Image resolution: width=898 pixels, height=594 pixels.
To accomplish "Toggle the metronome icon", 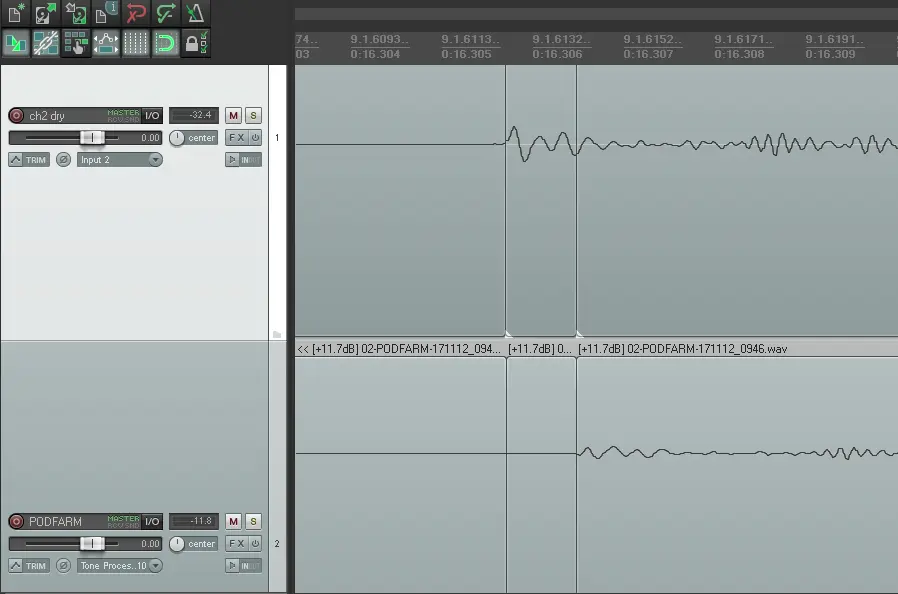I will (195, 13).
